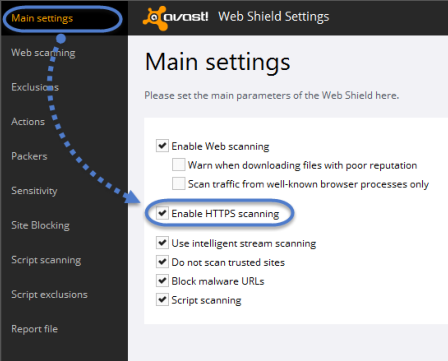The height and width of the screenshot is (361, 448).
Task: Toggle Block malware URLs checkbox
Action: tap(162, 281)
